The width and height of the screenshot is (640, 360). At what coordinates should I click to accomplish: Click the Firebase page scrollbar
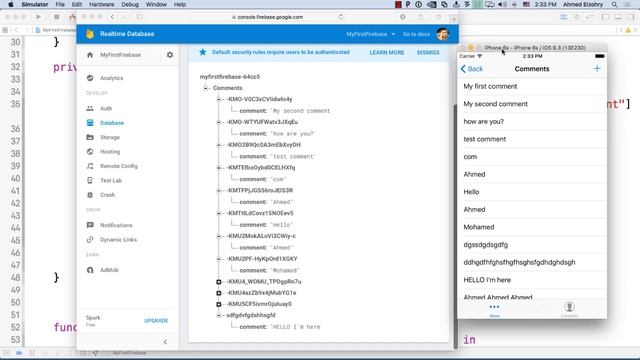455,227
